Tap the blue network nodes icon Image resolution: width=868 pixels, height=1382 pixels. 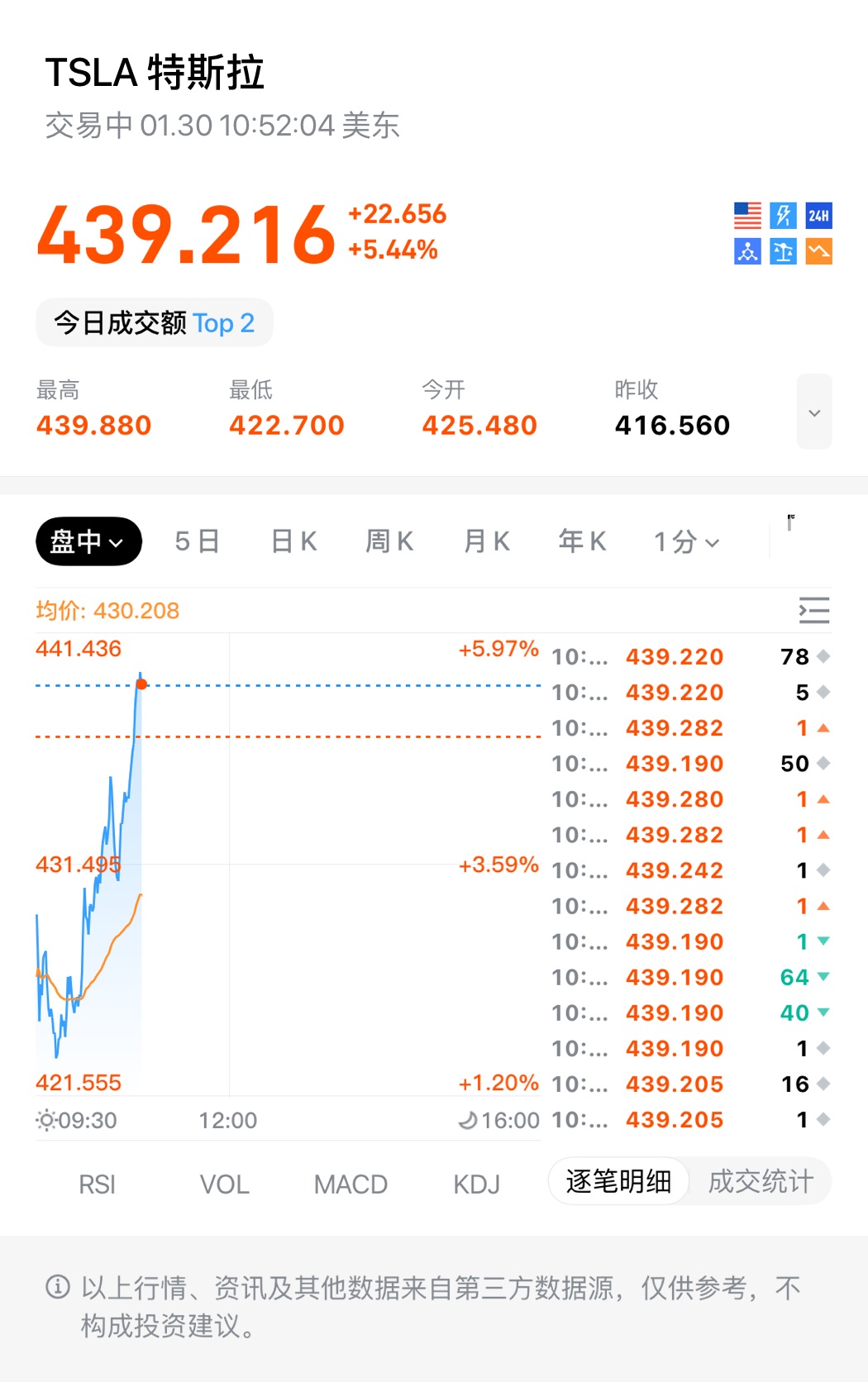[x=747, y=251]
